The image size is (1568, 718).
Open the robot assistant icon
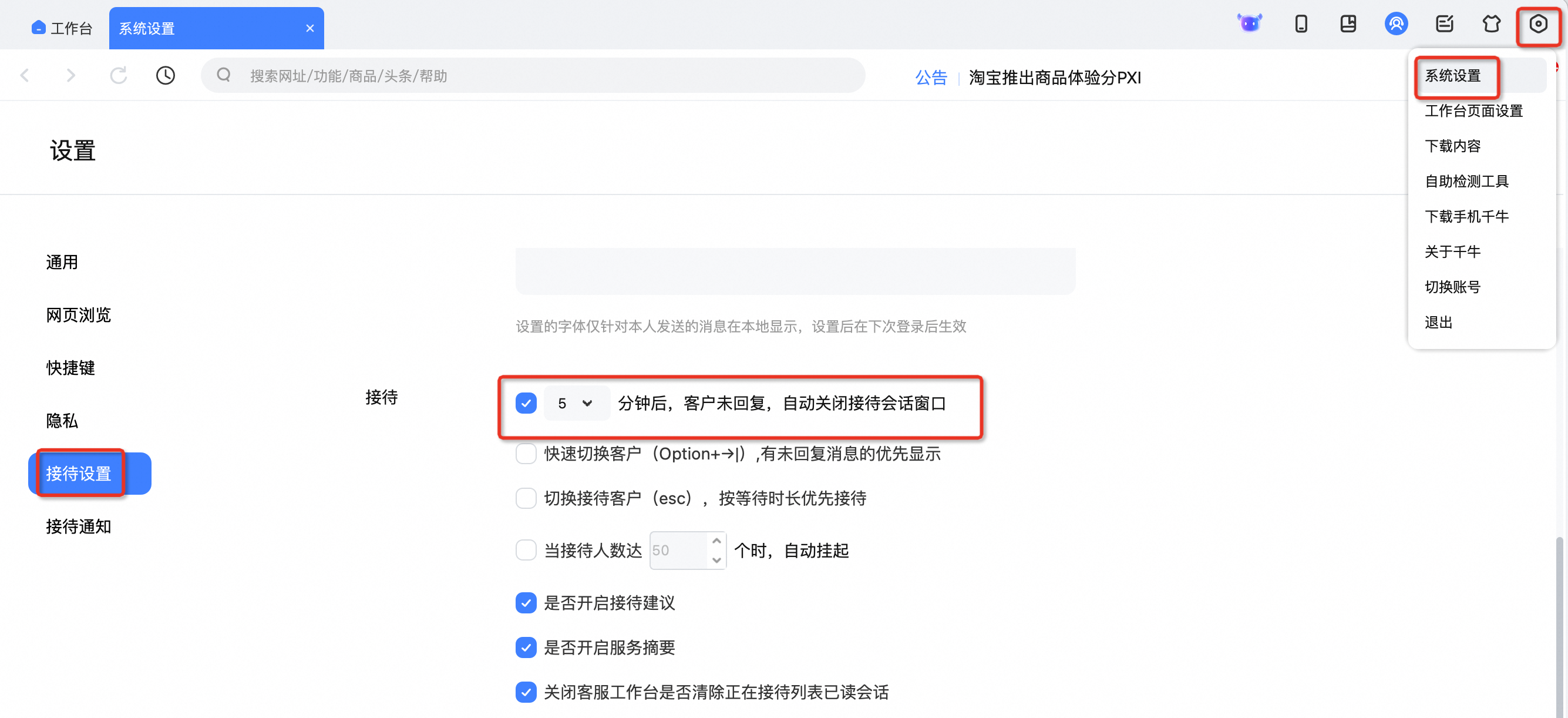[1249, 24]
